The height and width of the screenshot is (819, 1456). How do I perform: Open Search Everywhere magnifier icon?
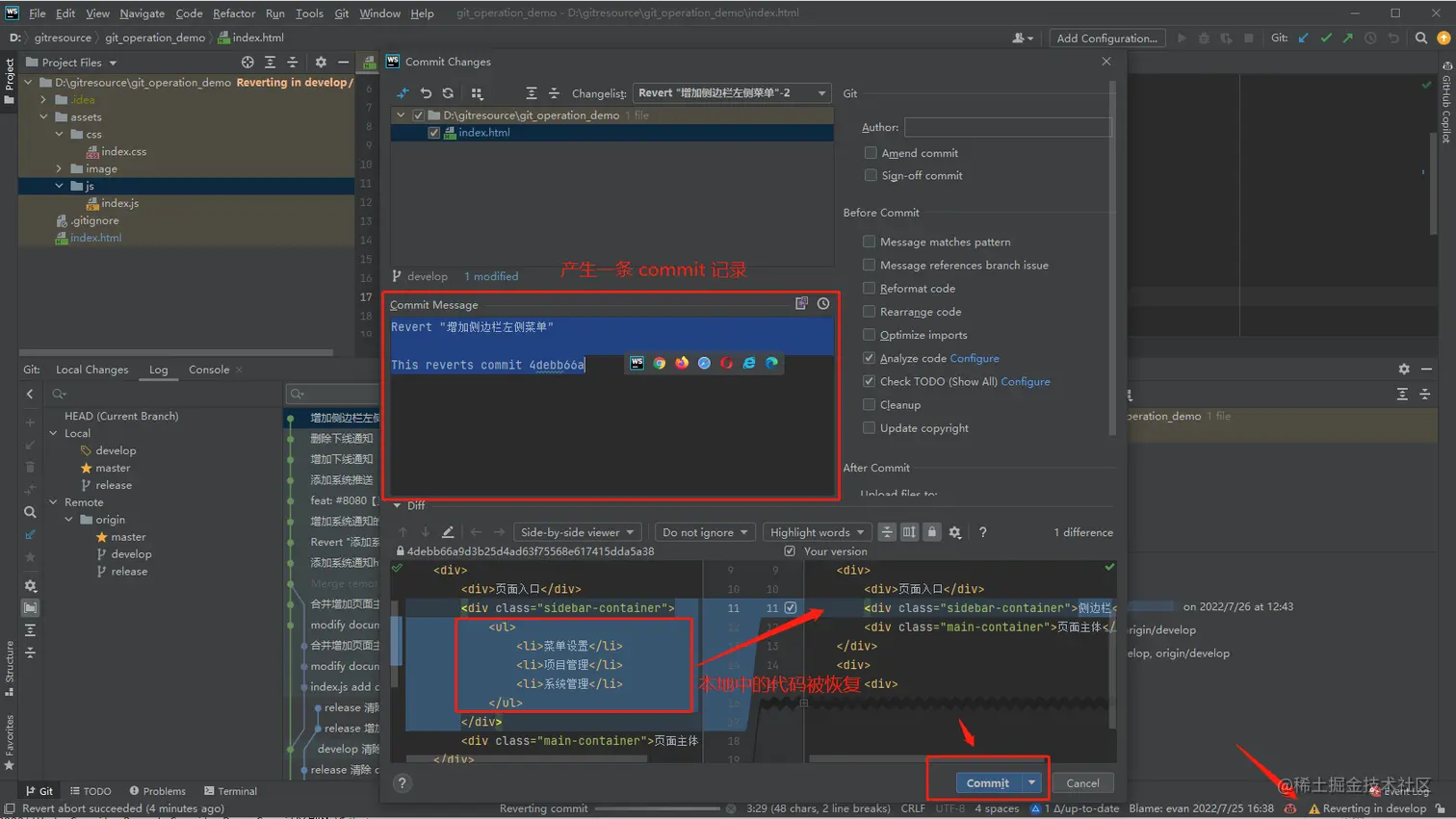point(1421,38)
